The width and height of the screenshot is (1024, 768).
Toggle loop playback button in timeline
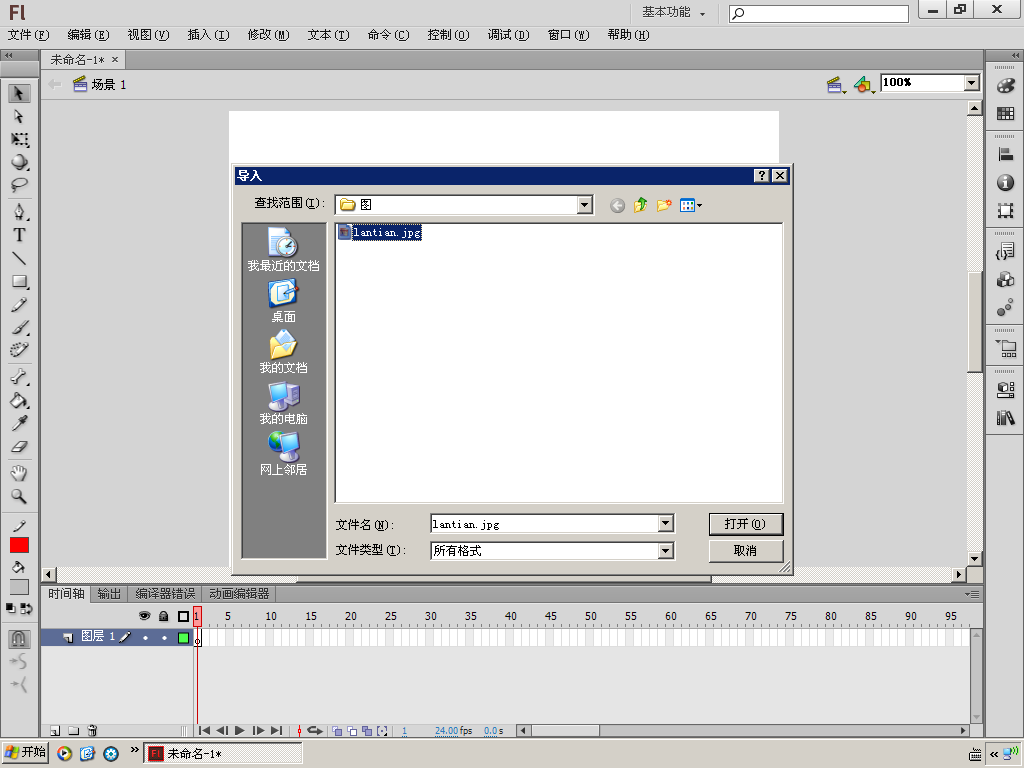click(315, 731)
